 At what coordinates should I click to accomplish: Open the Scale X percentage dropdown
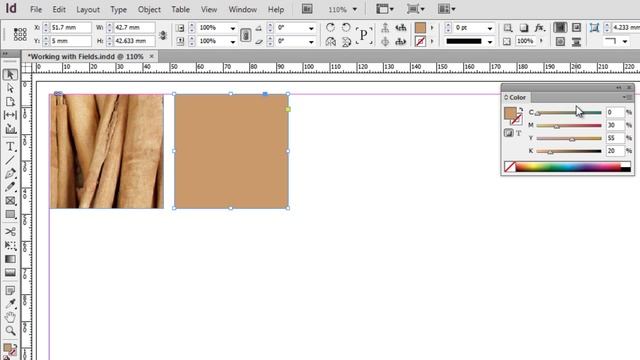click(x=233, y=28)
